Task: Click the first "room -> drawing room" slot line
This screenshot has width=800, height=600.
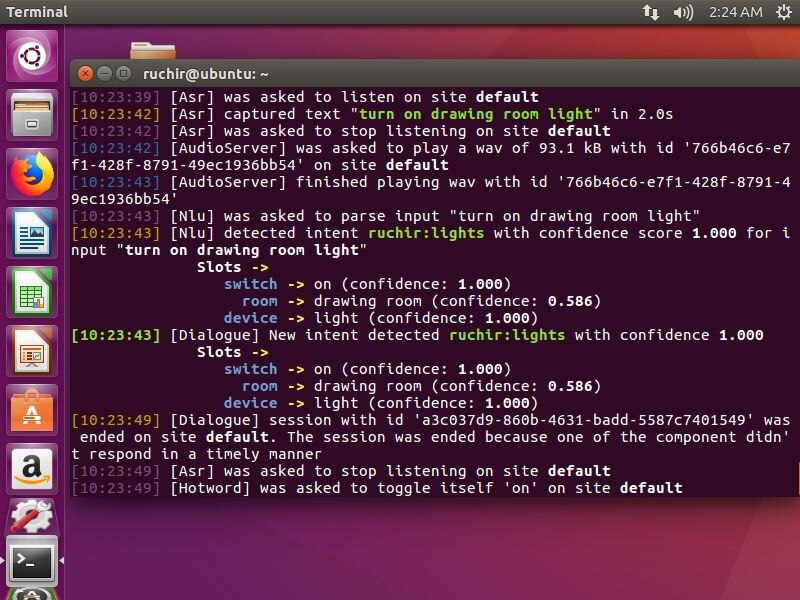Action: click(421, 301)
